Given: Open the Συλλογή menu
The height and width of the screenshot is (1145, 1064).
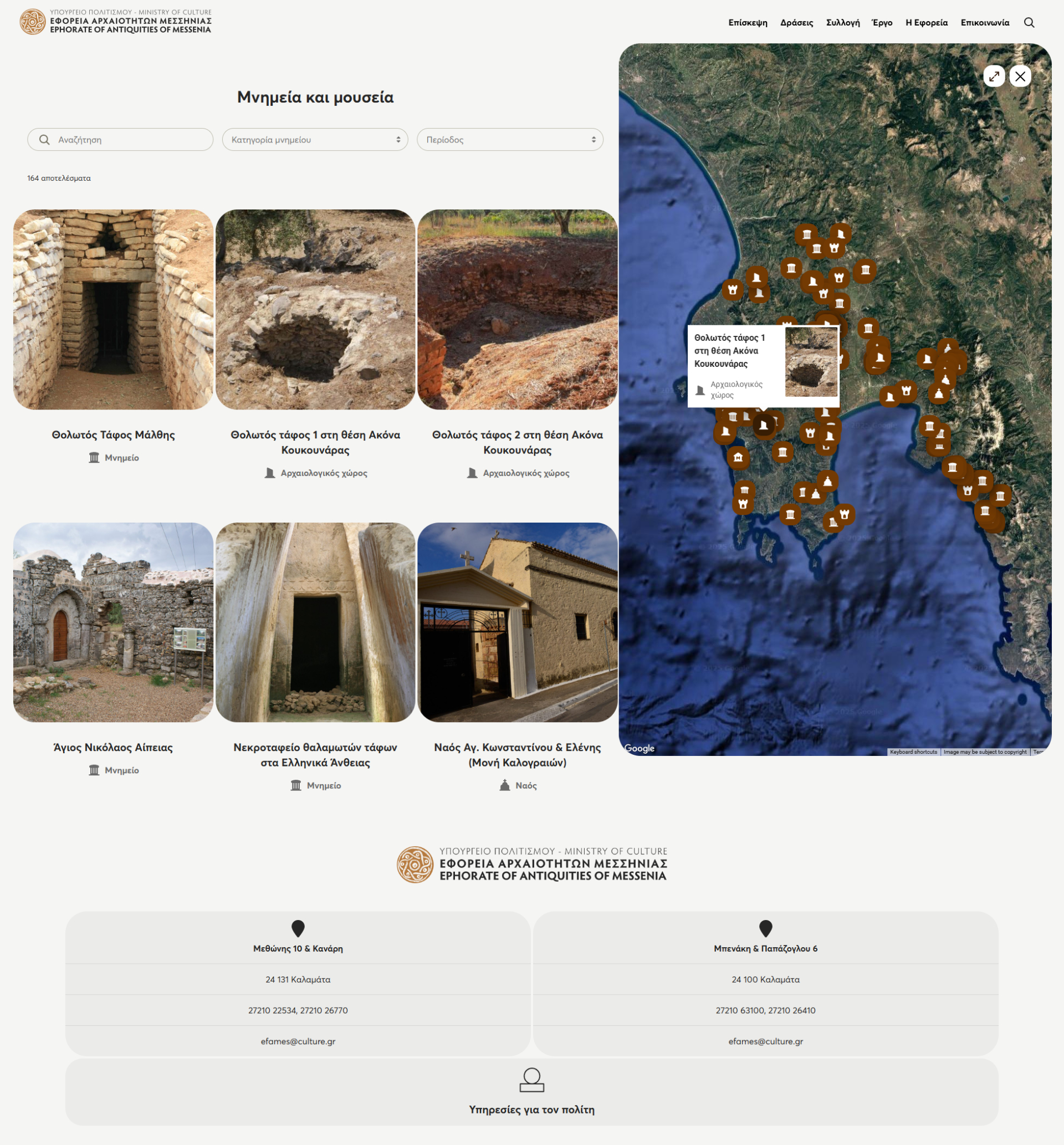Looking at the screenshot, I should (842, 23).
